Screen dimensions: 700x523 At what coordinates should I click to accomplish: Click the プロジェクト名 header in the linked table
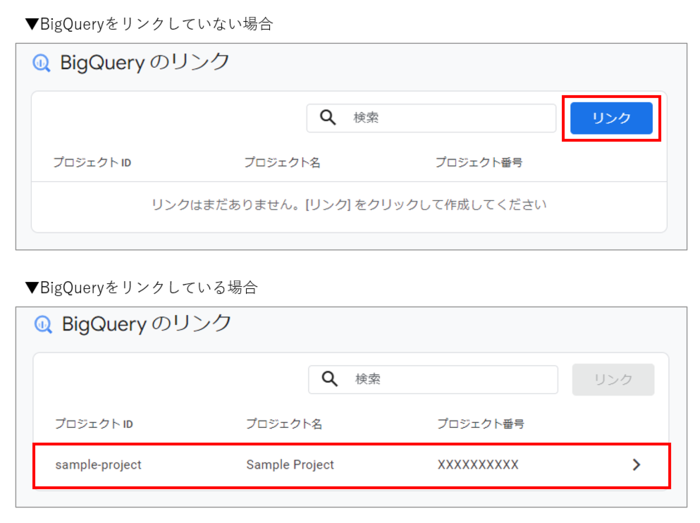coord(284,423)
